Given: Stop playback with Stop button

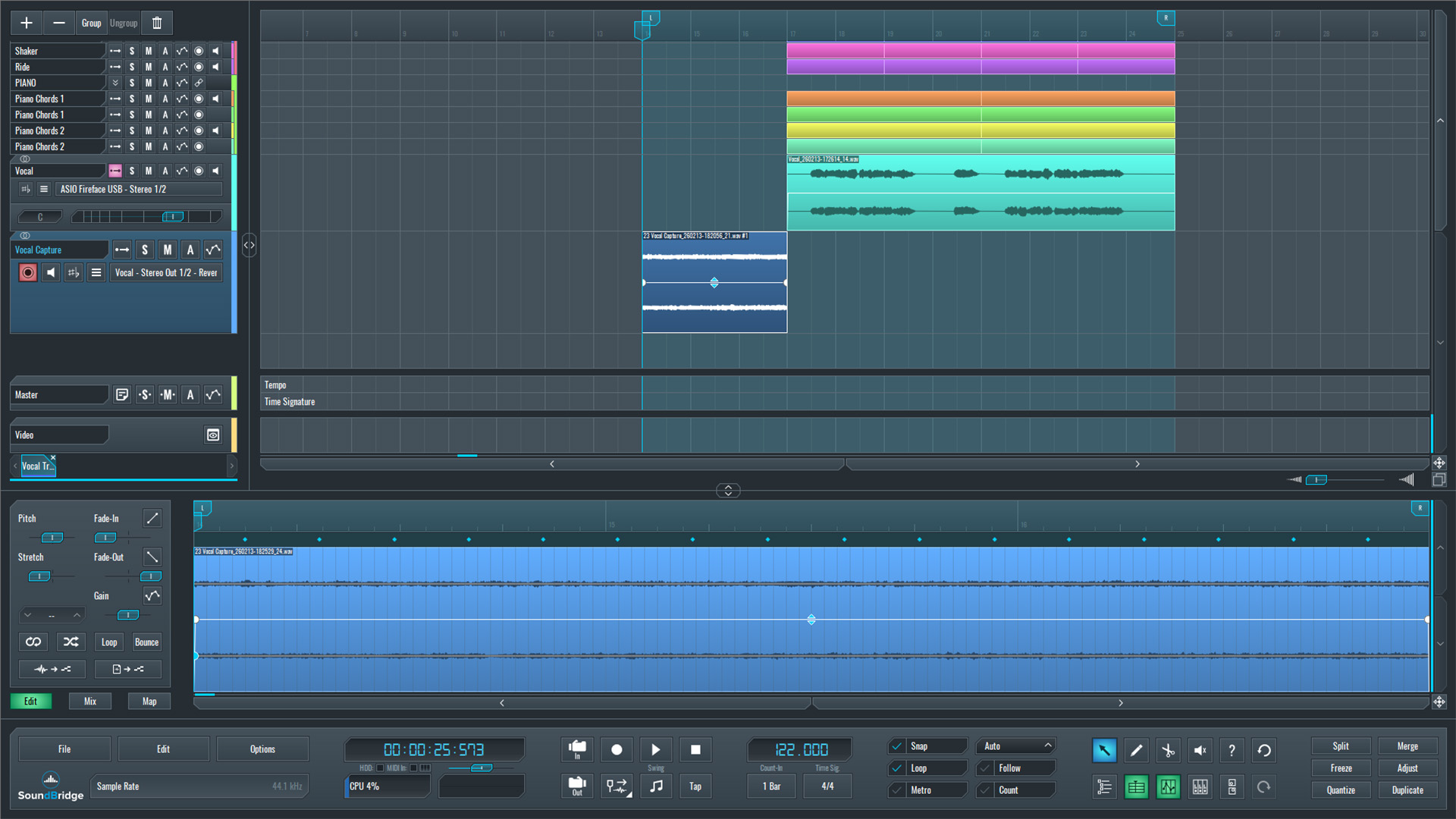Looking at the screenshot, I should (x=695, y=749).
